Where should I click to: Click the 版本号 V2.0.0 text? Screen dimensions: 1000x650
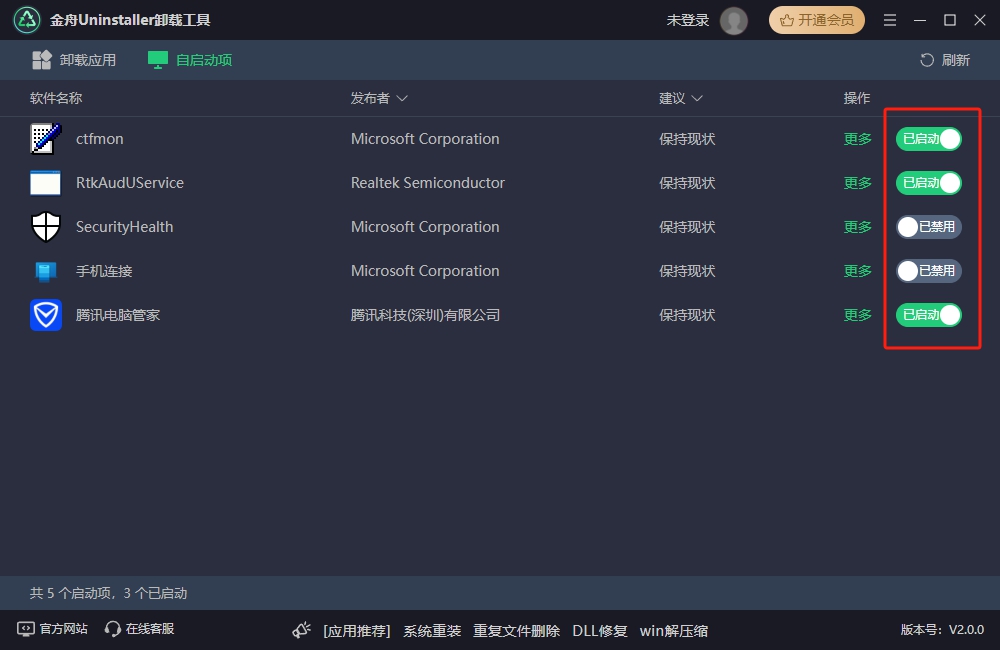942,630
